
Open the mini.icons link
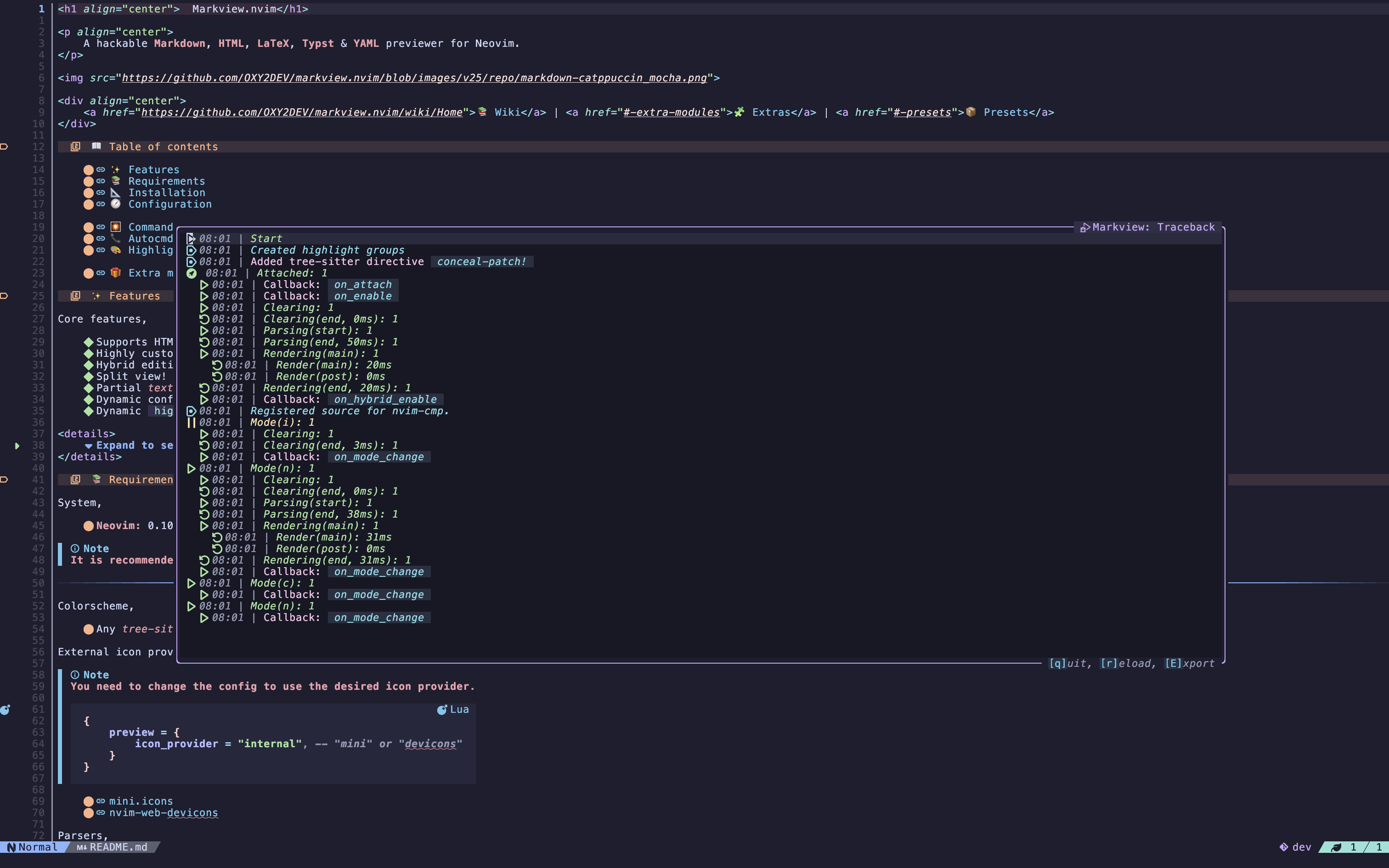coord(141,801)
